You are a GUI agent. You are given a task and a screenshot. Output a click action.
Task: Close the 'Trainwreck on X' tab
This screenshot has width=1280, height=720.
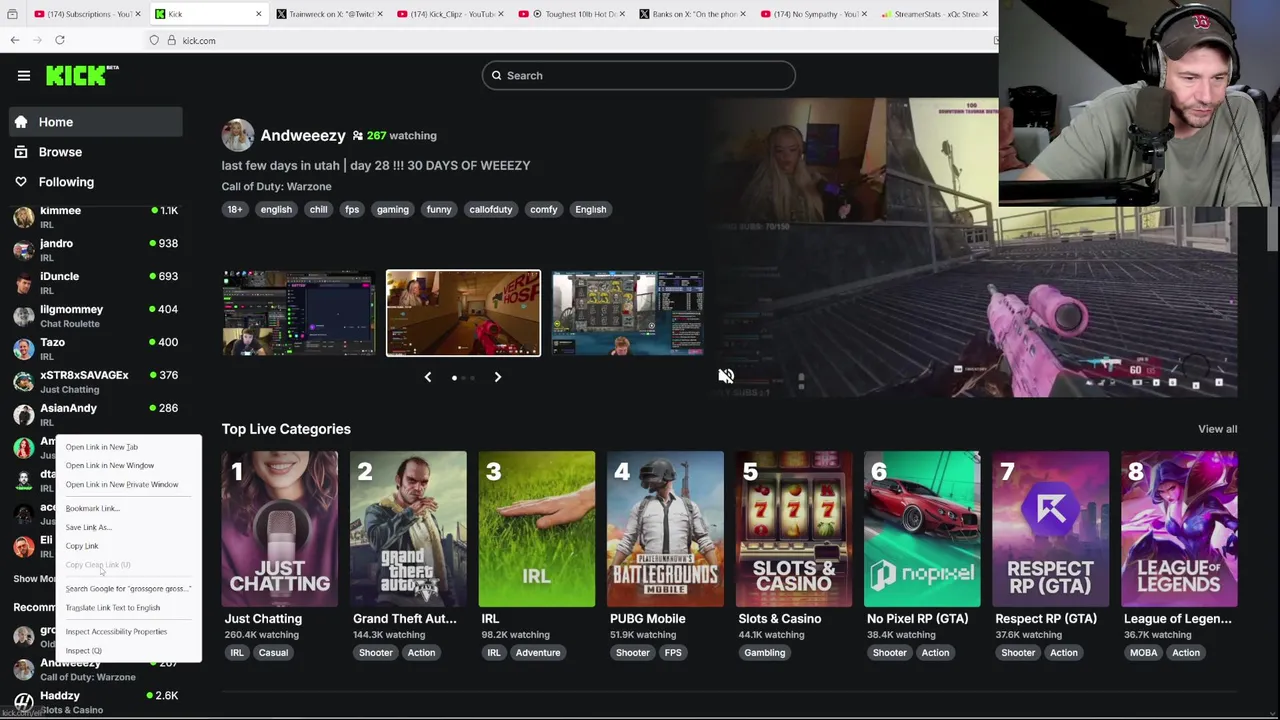point(380,14)
